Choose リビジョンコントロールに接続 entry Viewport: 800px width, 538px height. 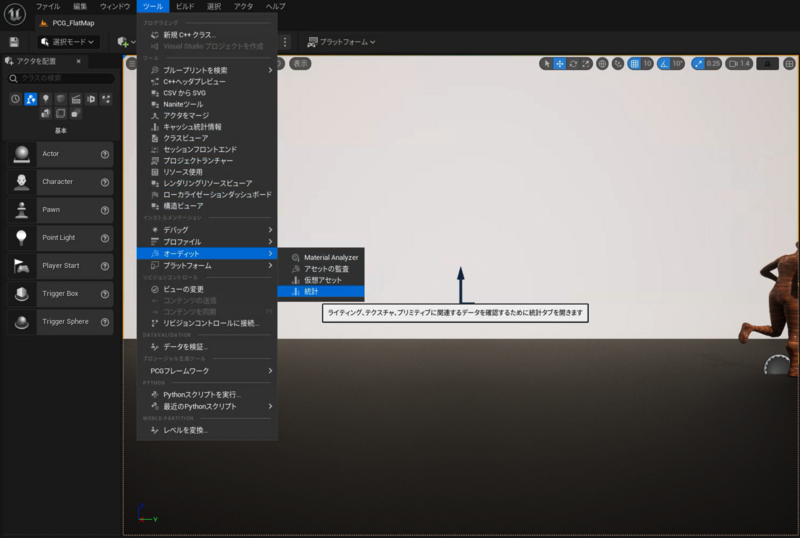207,323
